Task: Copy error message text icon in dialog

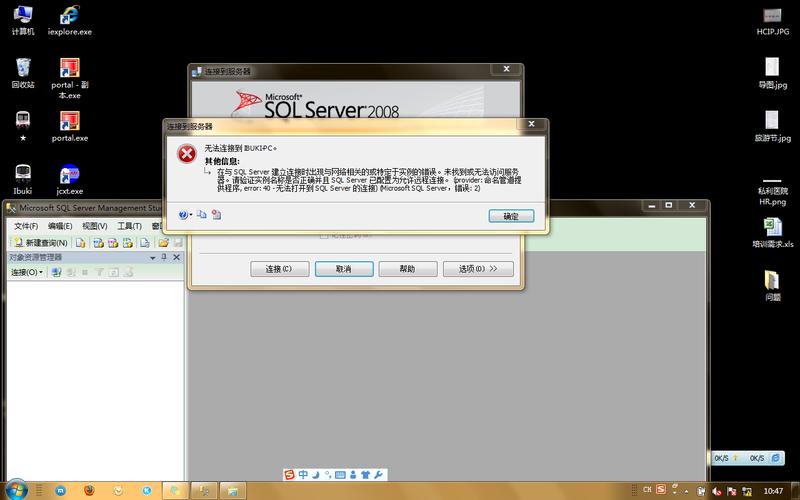Action: [x=202, y=214]
